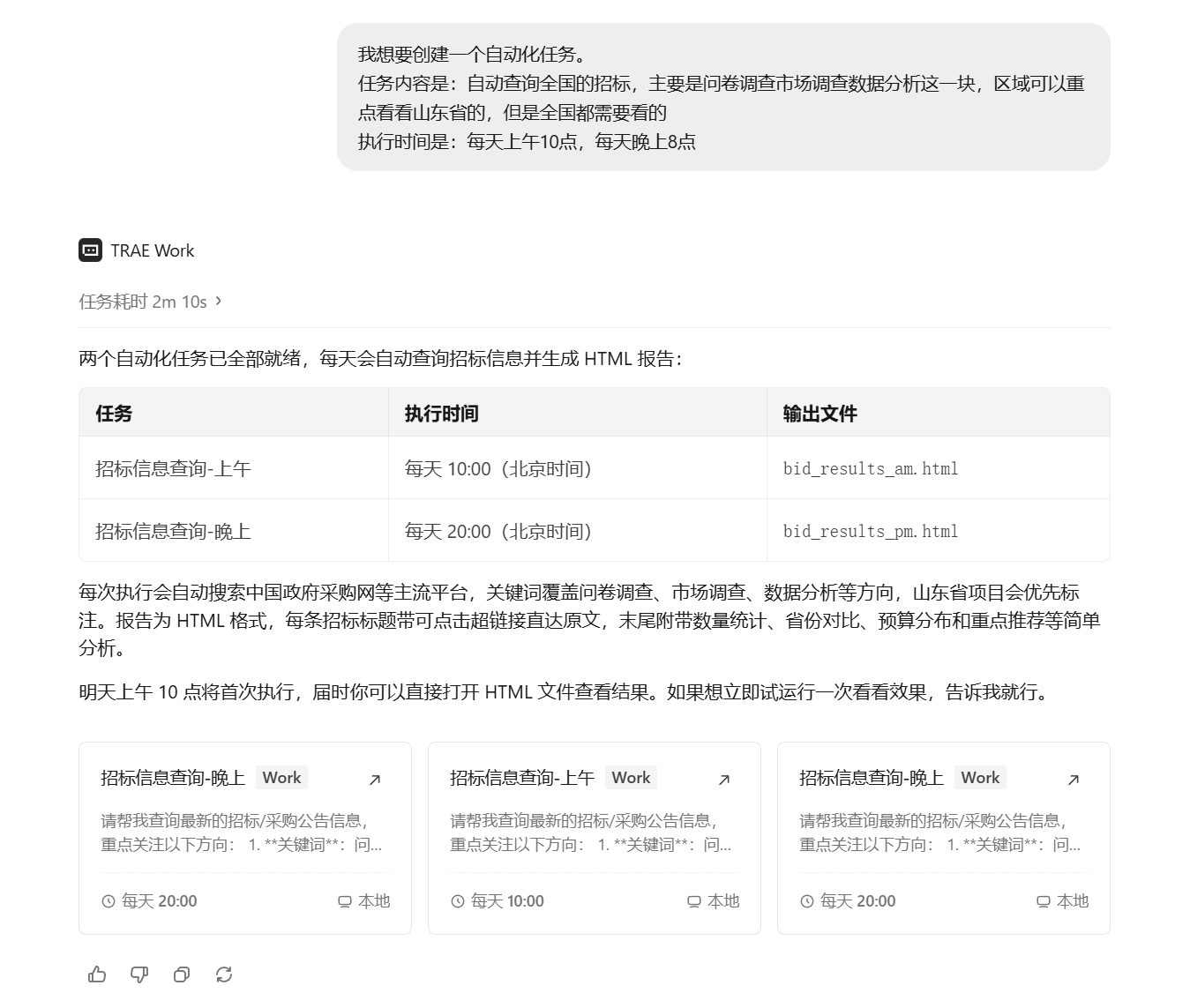Regenerate the response with refresh icon
Screen dimensions: 1190x1008
[224, 974]
